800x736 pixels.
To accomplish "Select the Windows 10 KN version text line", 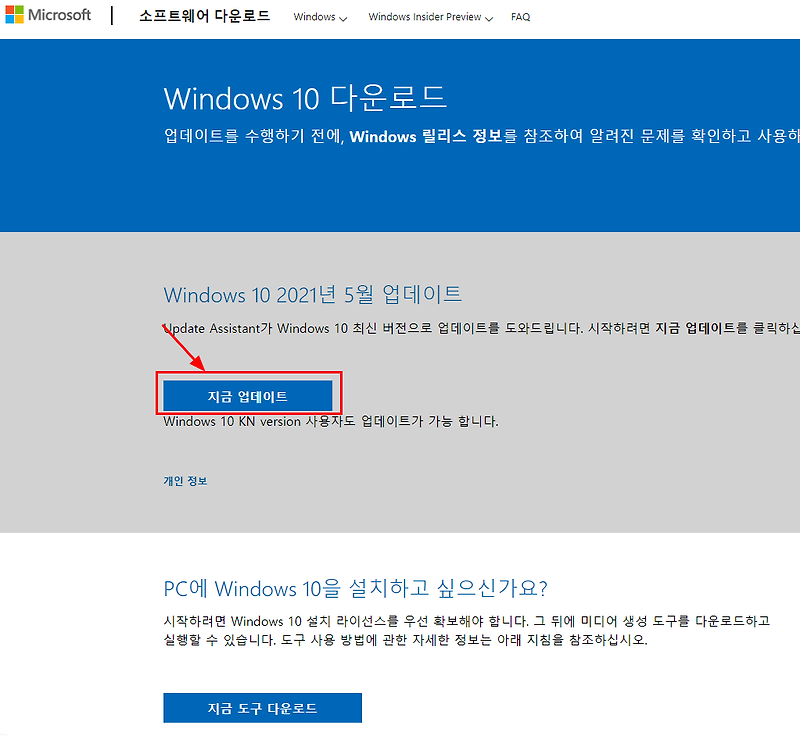I will click(331, 421).
